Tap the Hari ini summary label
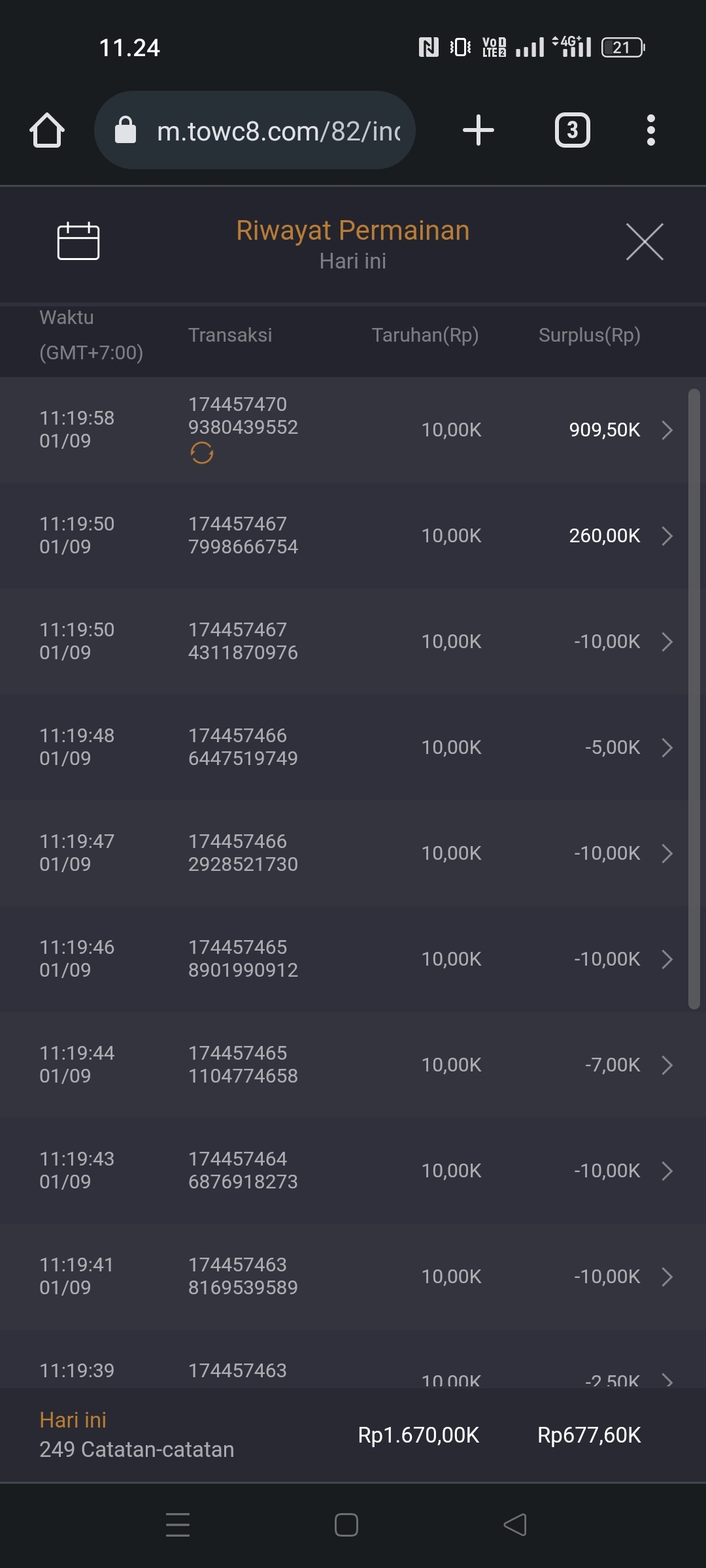Screen dimensions: 706x1568 coord(73,1420)
